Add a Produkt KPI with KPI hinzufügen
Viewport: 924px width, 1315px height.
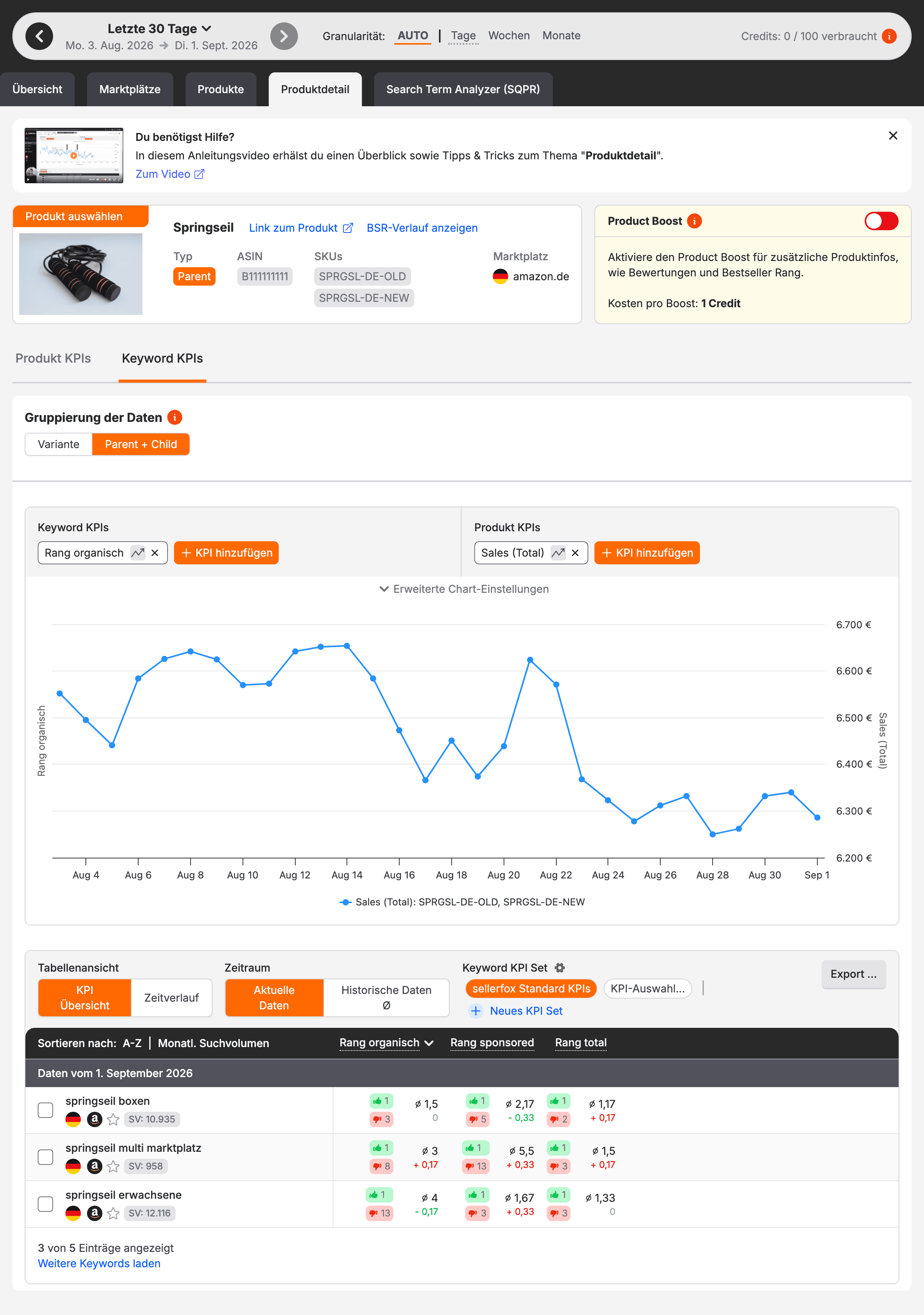click(x=647, y=553)
